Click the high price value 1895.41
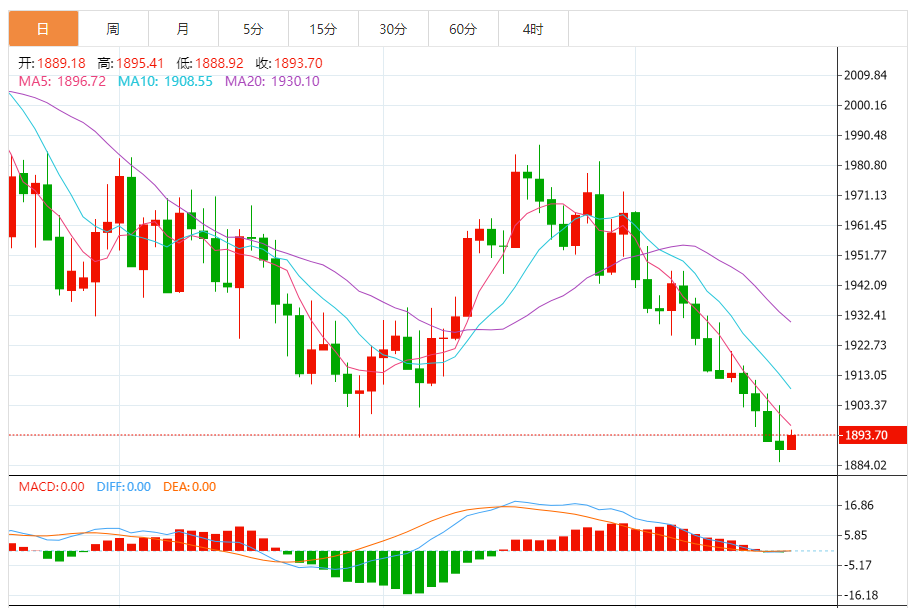Image resolution: width=916 pixels, height=608 pixels. tap(140, 63)
